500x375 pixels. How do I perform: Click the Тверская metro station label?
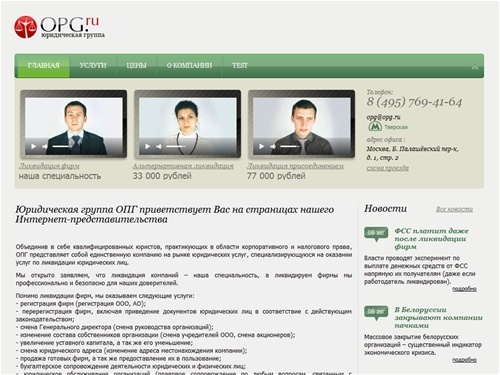point(396,127)
